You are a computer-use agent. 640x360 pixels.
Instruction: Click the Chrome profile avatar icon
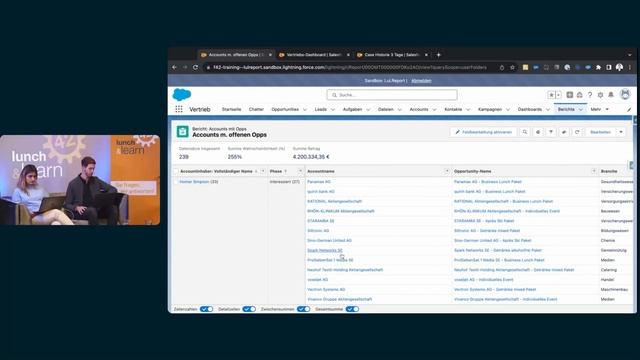[619, 67]
